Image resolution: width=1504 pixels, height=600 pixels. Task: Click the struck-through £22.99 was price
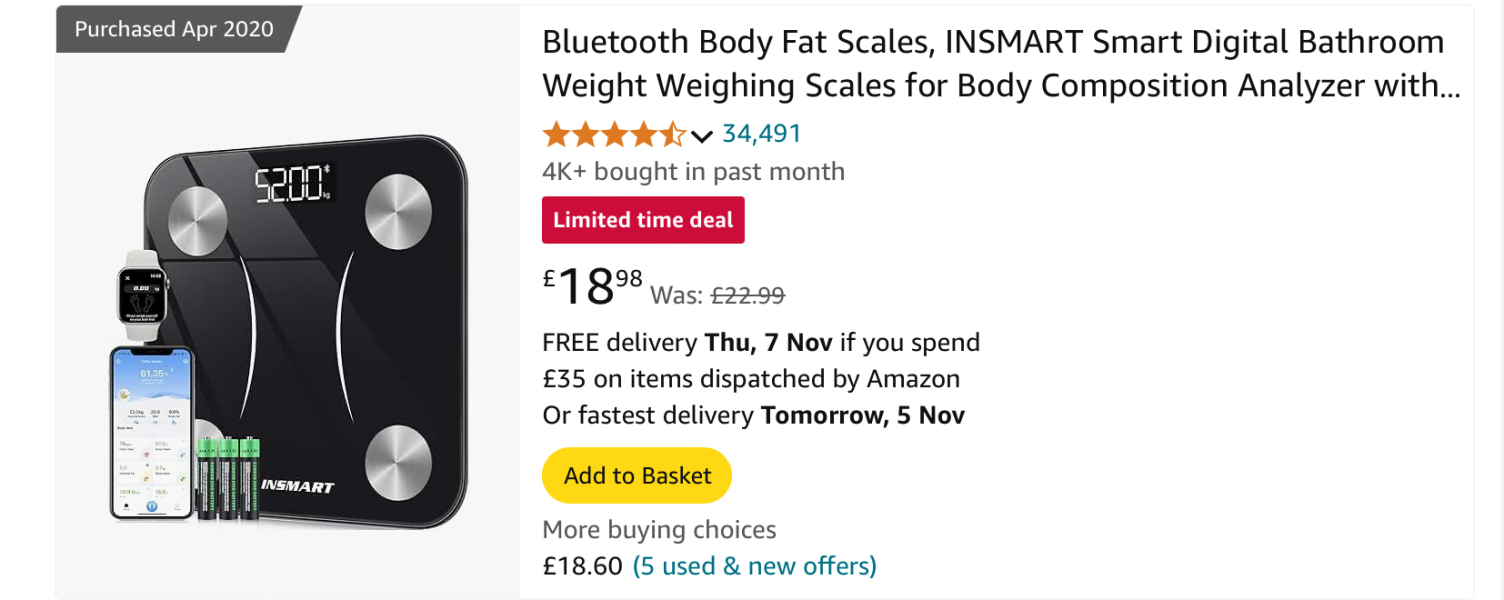746,295
